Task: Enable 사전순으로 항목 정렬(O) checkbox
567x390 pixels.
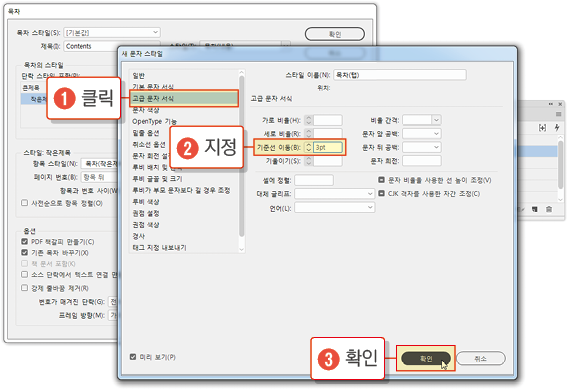Action: click(x=24, y=203)
